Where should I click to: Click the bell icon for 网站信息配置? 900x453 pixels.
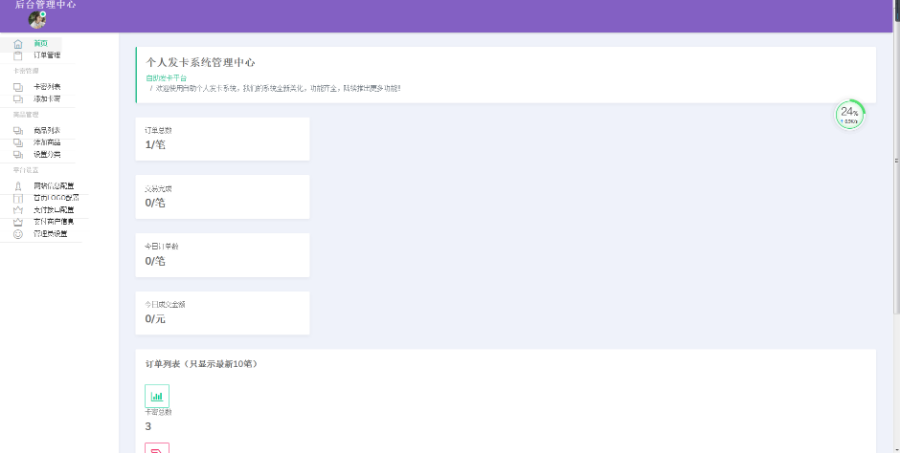coord(18,186)
